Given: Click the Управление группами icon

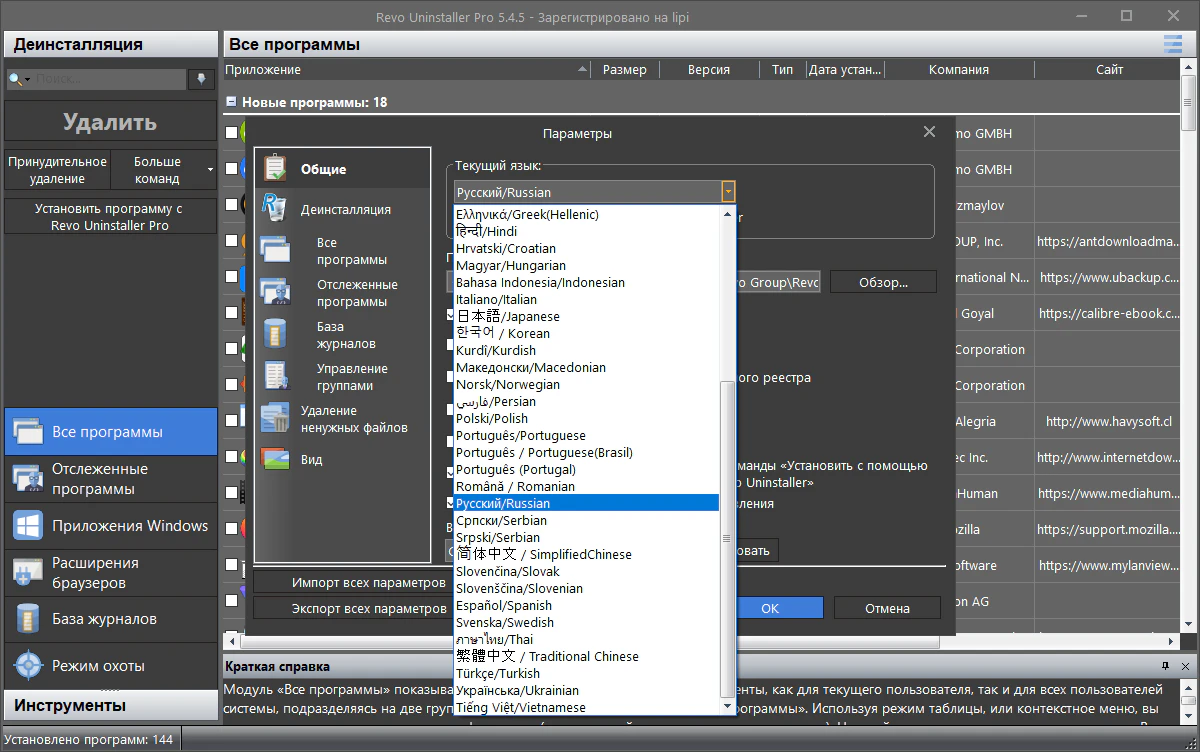Looking at the screenshot, I should click(275, 376).
